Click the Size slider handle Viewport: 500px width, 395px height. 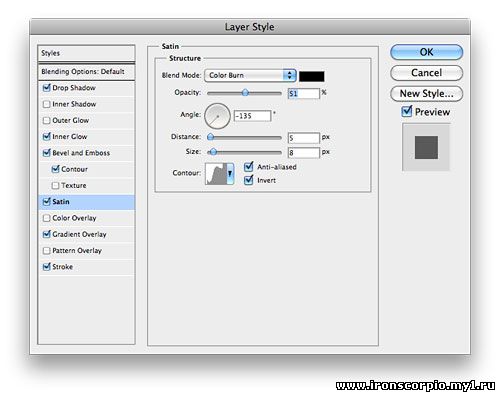pyautogui.click(x=213, y=152)
